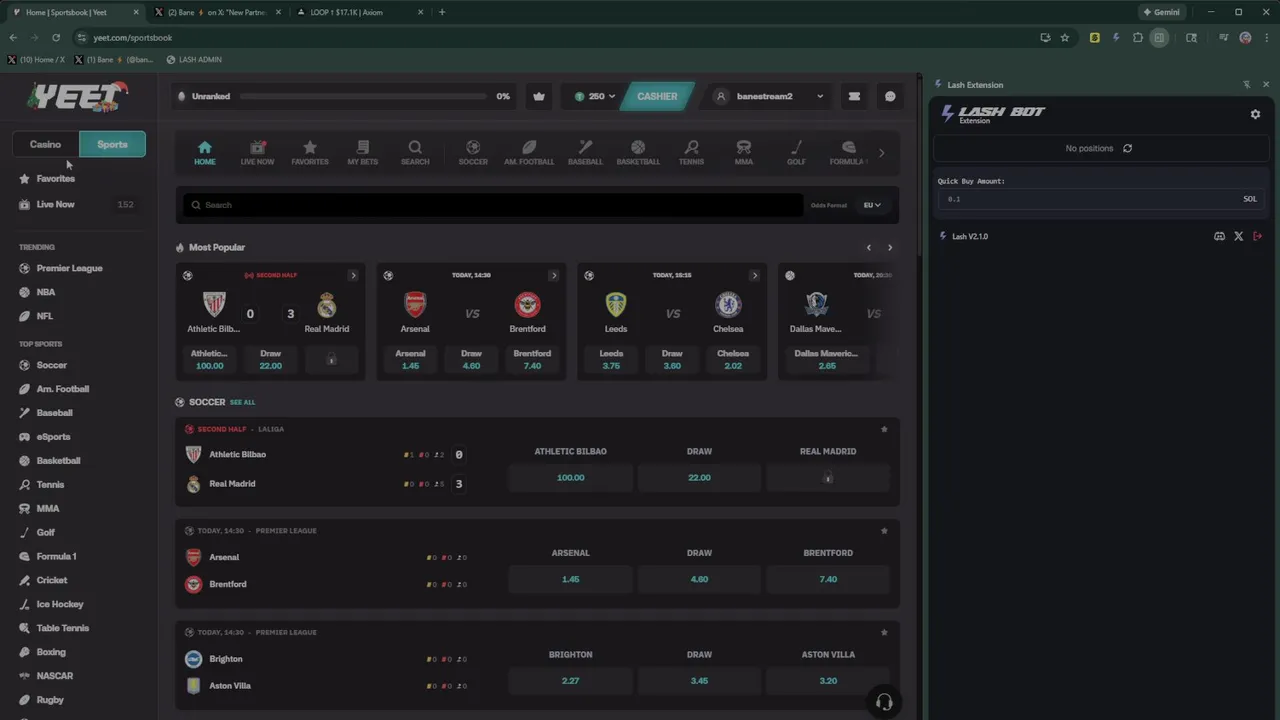The width and height of the screenshot is (1280, 720).
Task: Click Lash lightning extension in Chrome toolbar
Action: coord(1116,37)
